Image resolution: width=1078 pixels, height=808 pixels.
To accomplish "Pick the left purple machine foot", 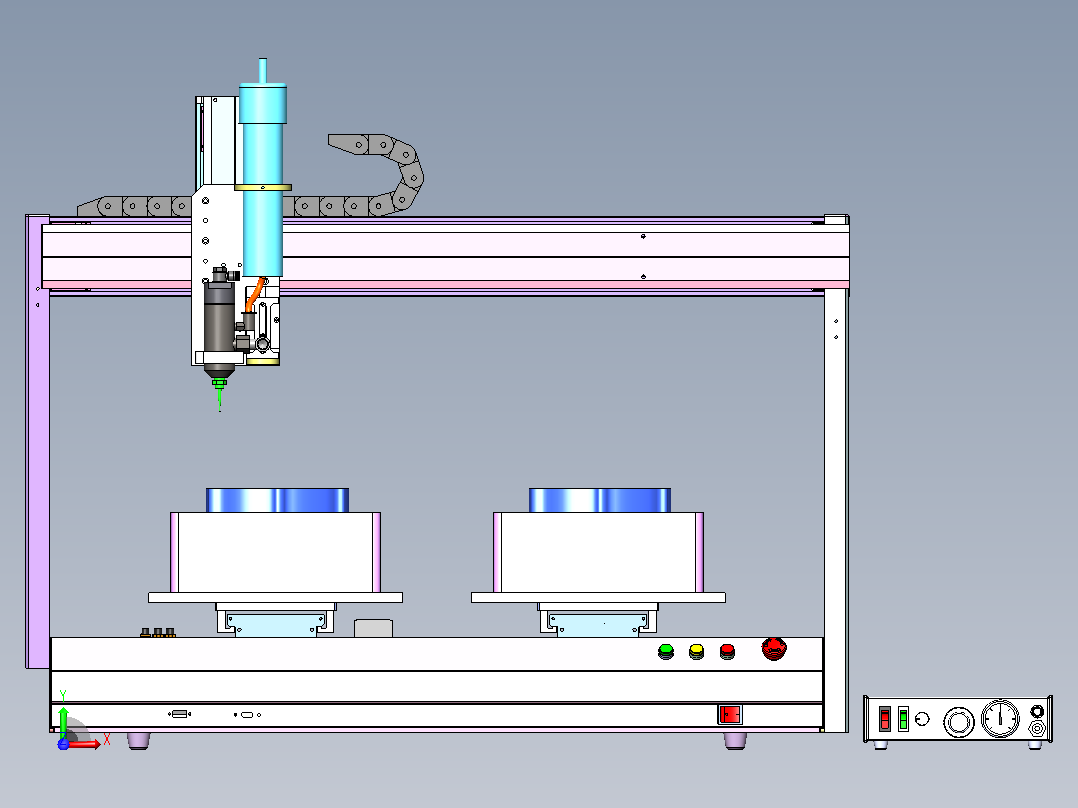I will (x=138, y=741).
